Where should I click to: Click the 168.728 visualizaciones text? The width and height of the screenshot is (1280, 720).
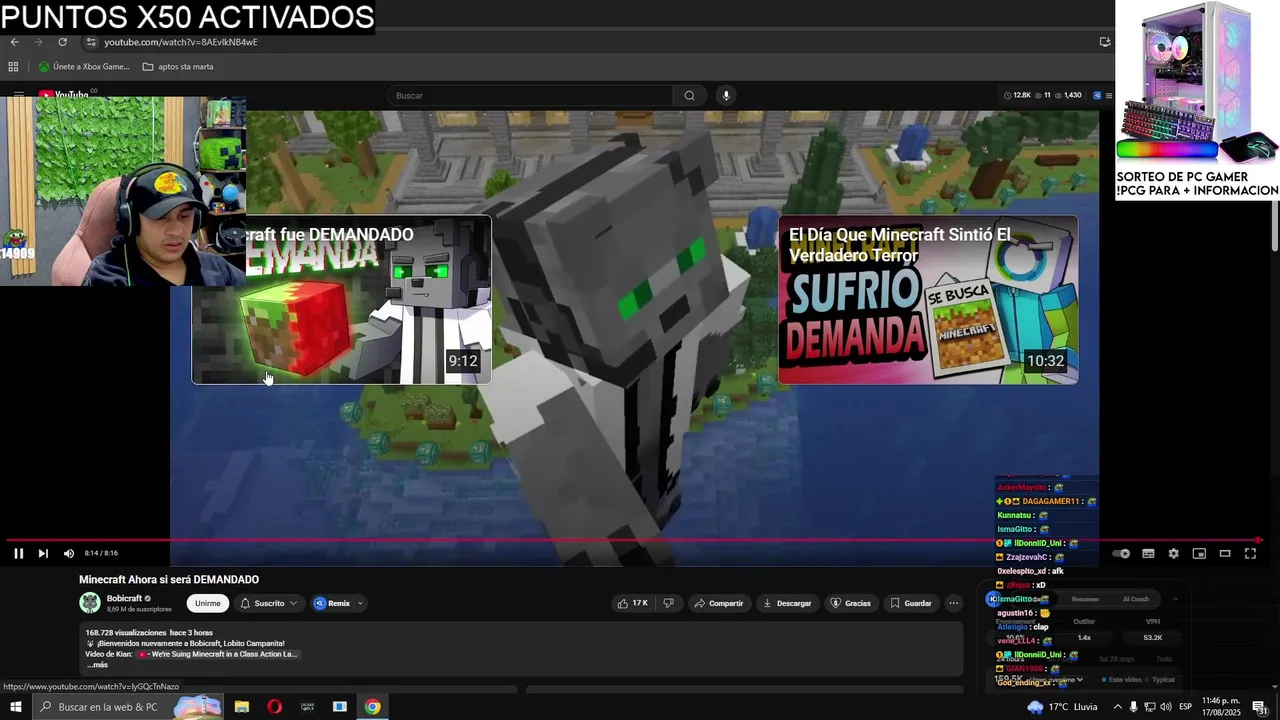pos(128,632)
